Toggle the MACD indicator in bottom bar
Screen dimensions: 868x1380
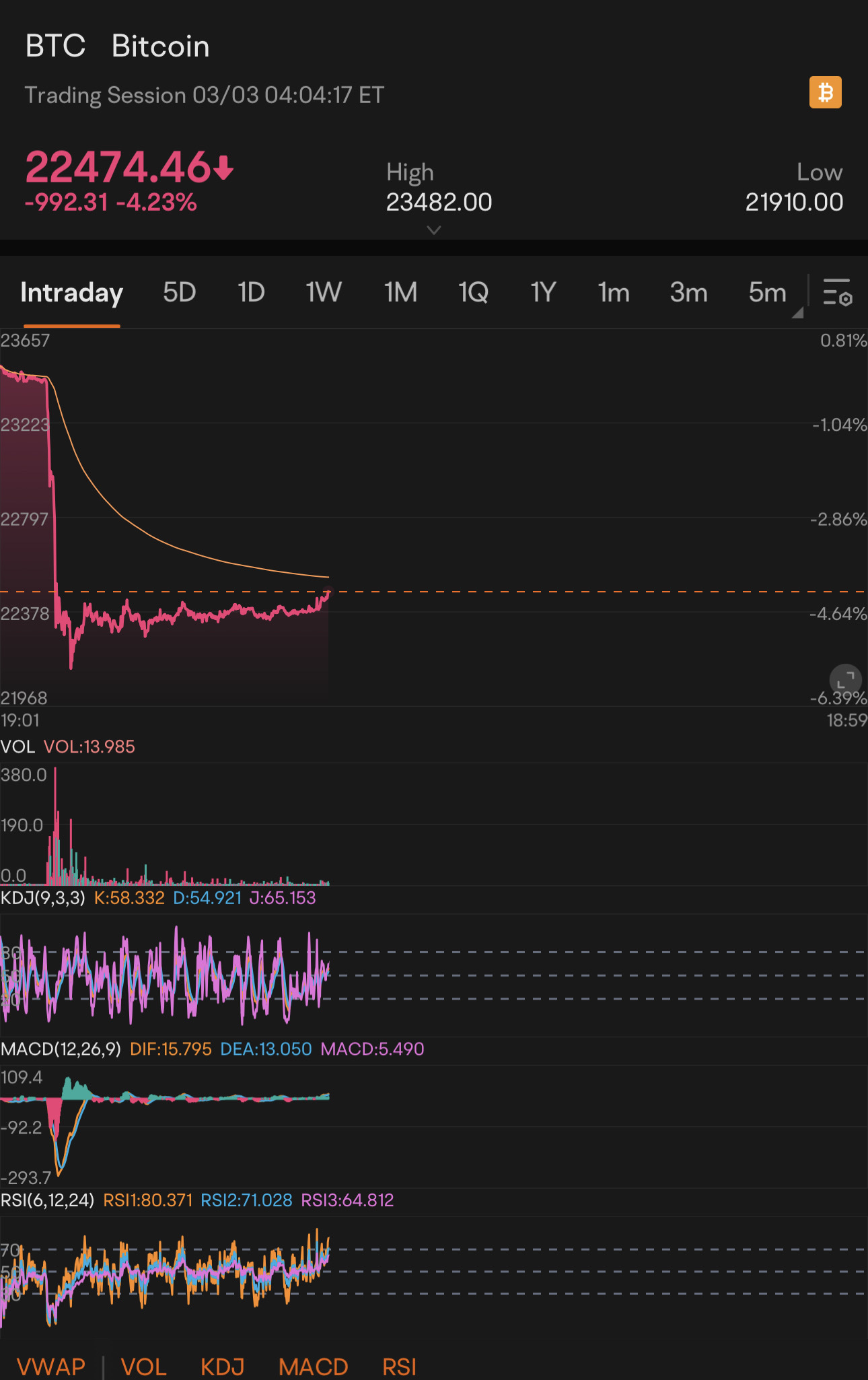[313, 1367]
